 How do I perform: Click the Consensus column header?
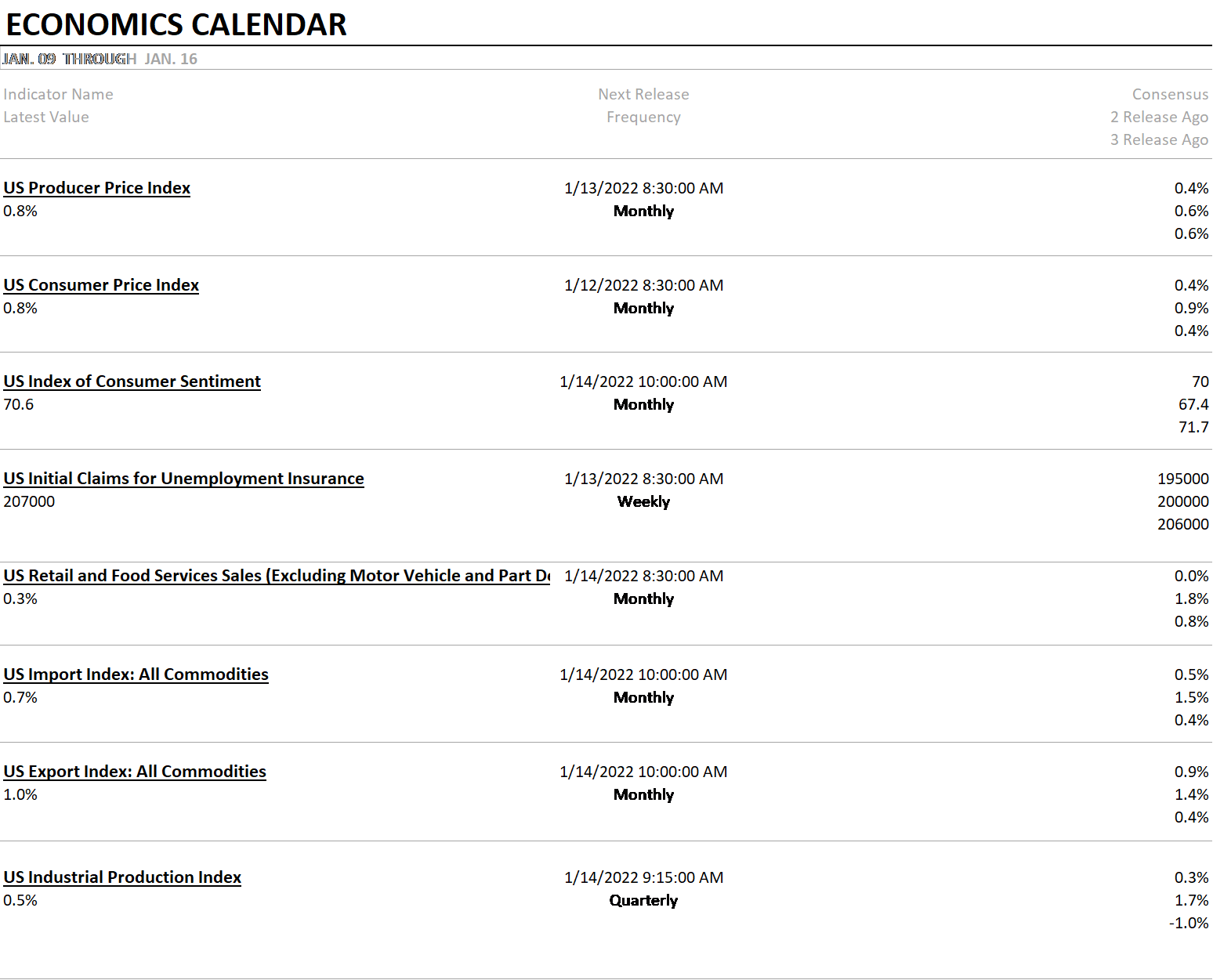click(1170, 94)
